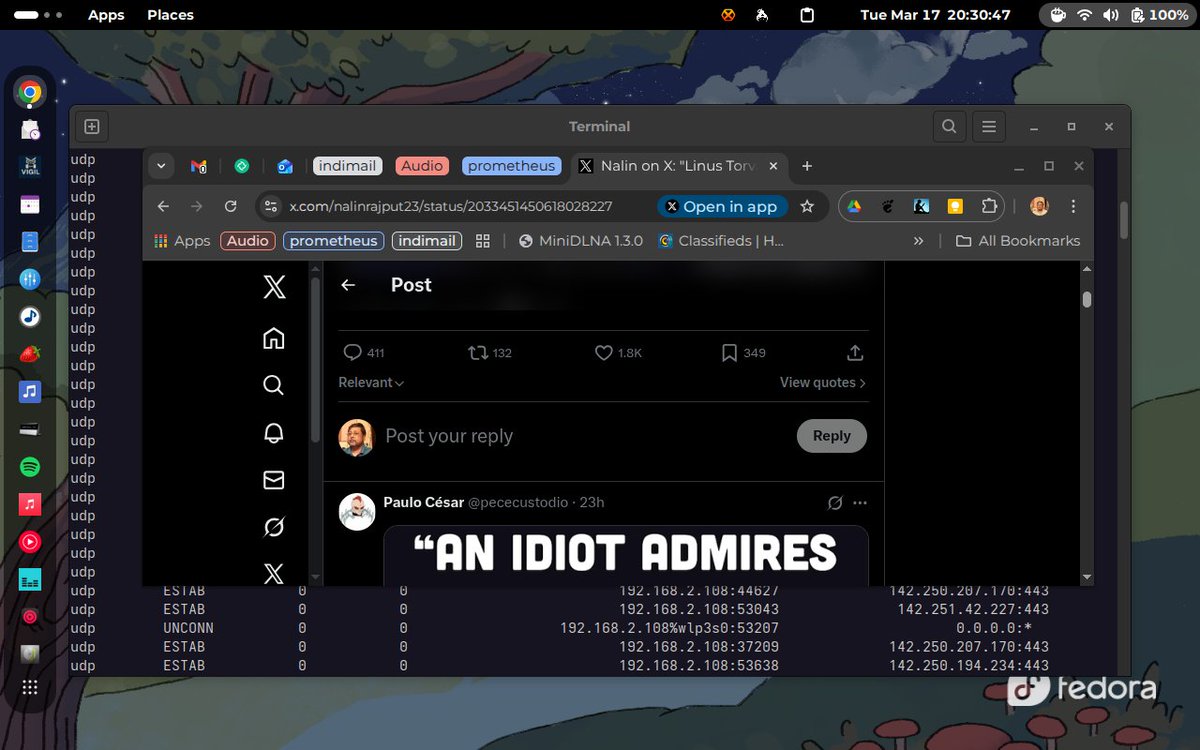Click the grey Reply button

(x=832, y=436)
